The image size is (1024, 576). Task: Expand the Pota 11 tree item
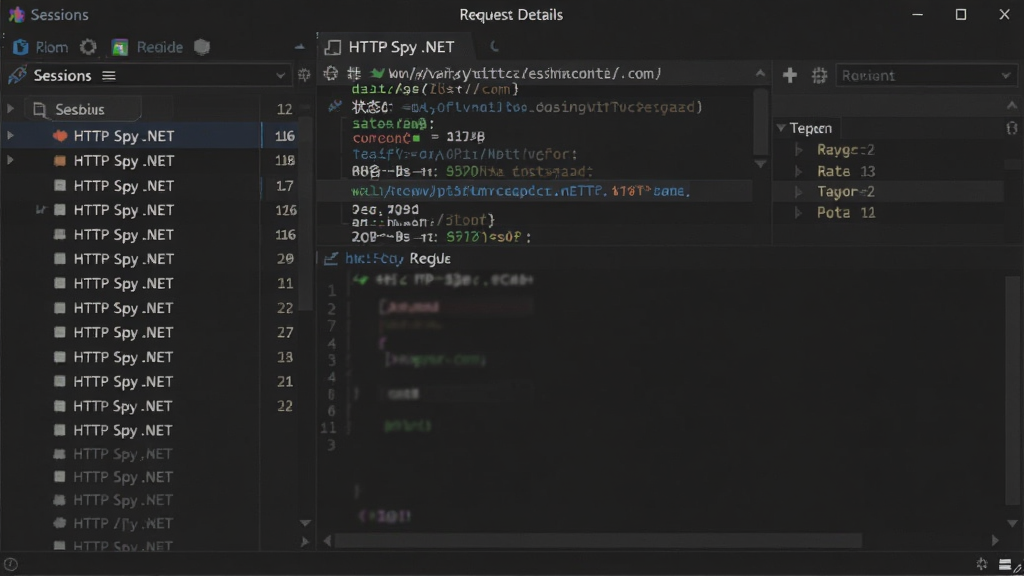tap(798, 212)
